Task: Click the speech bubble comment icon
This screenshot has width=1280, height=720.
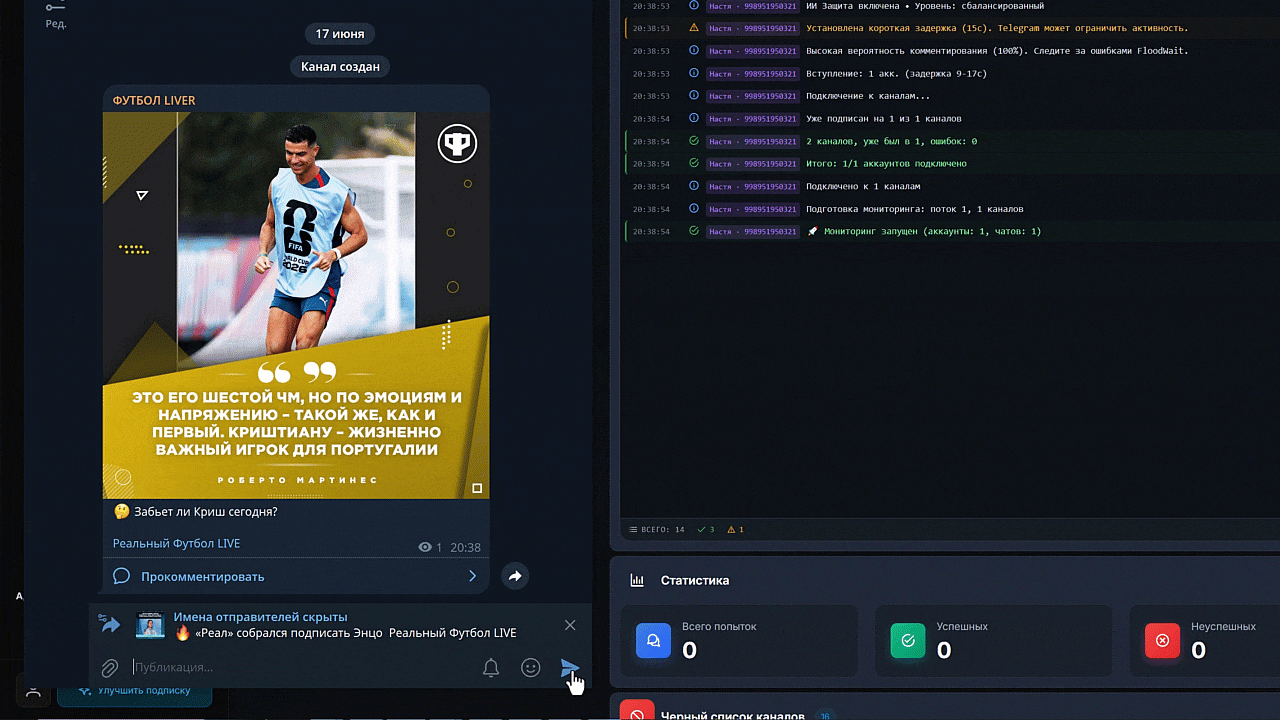Action: tap(121, 576)
